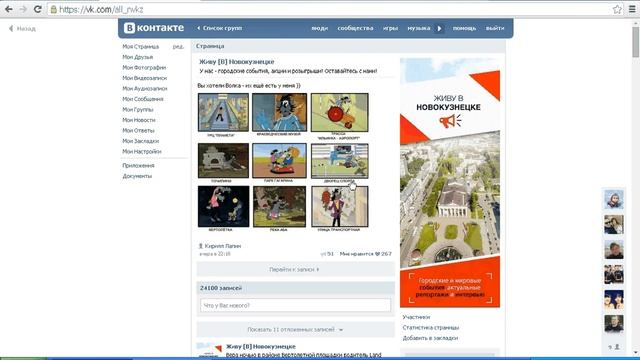Open Участники link under cover
The width and height of the screenshot is (640, 360).
click(416, 317)
